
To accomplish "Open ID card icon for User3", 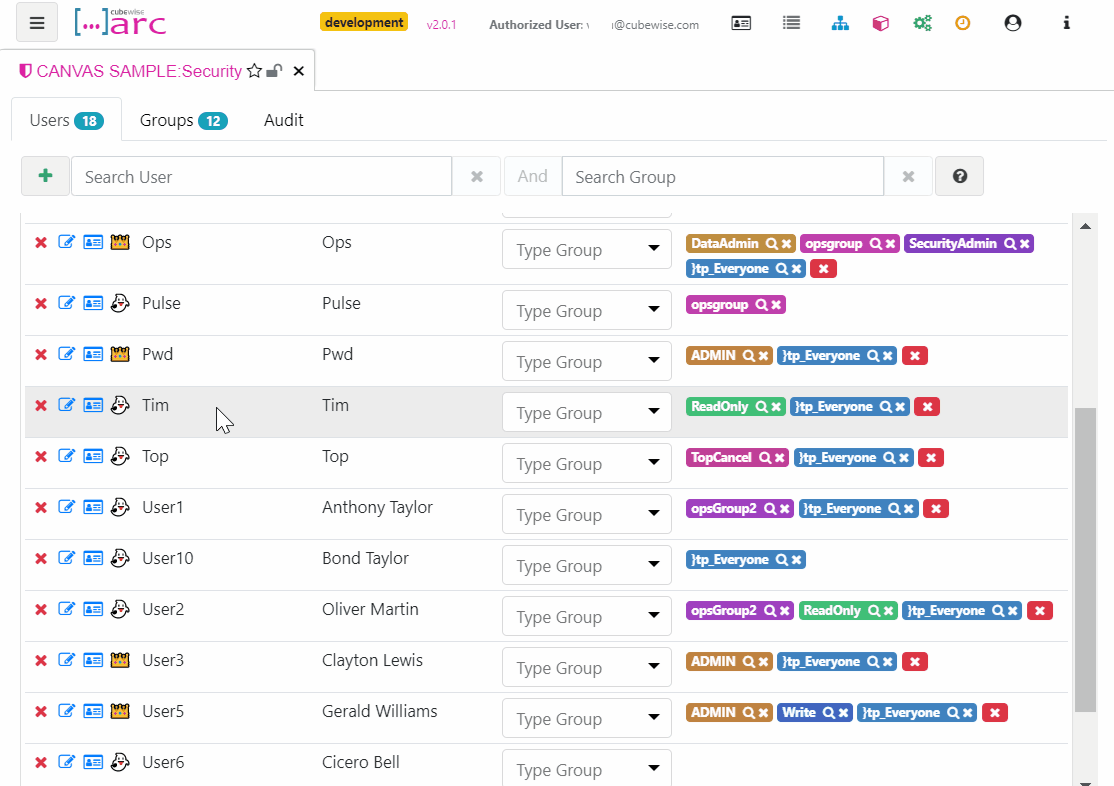I will 93,660.
